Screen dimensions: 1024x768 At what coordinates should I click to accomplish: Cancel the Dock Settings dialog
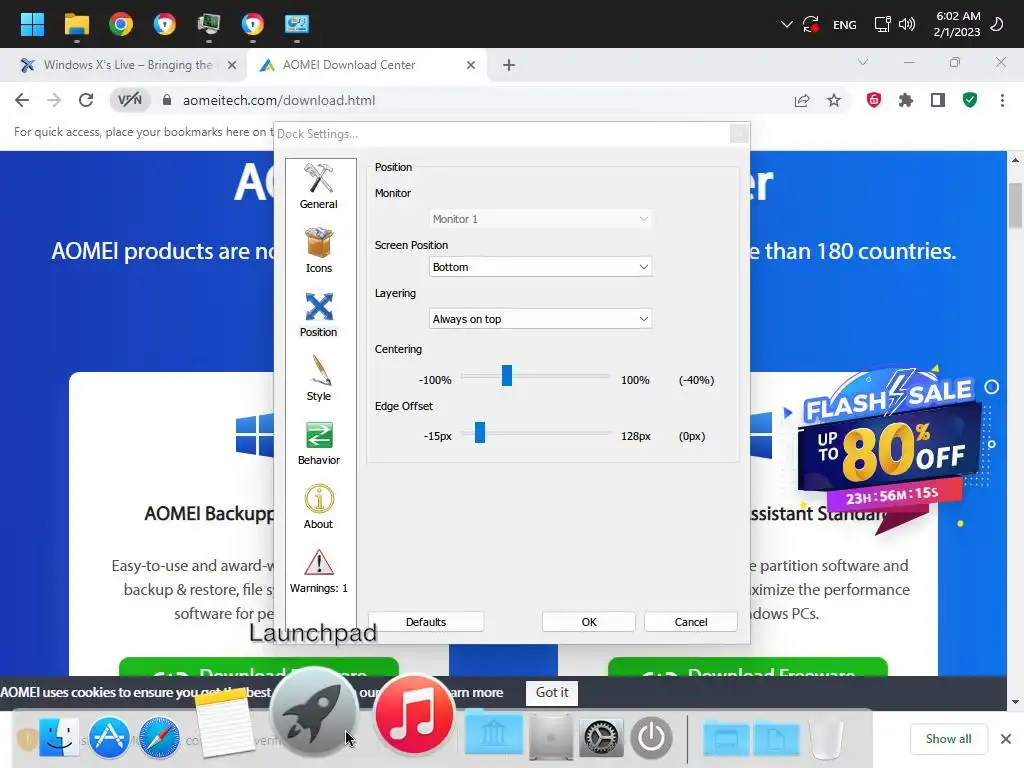point(690,622)
